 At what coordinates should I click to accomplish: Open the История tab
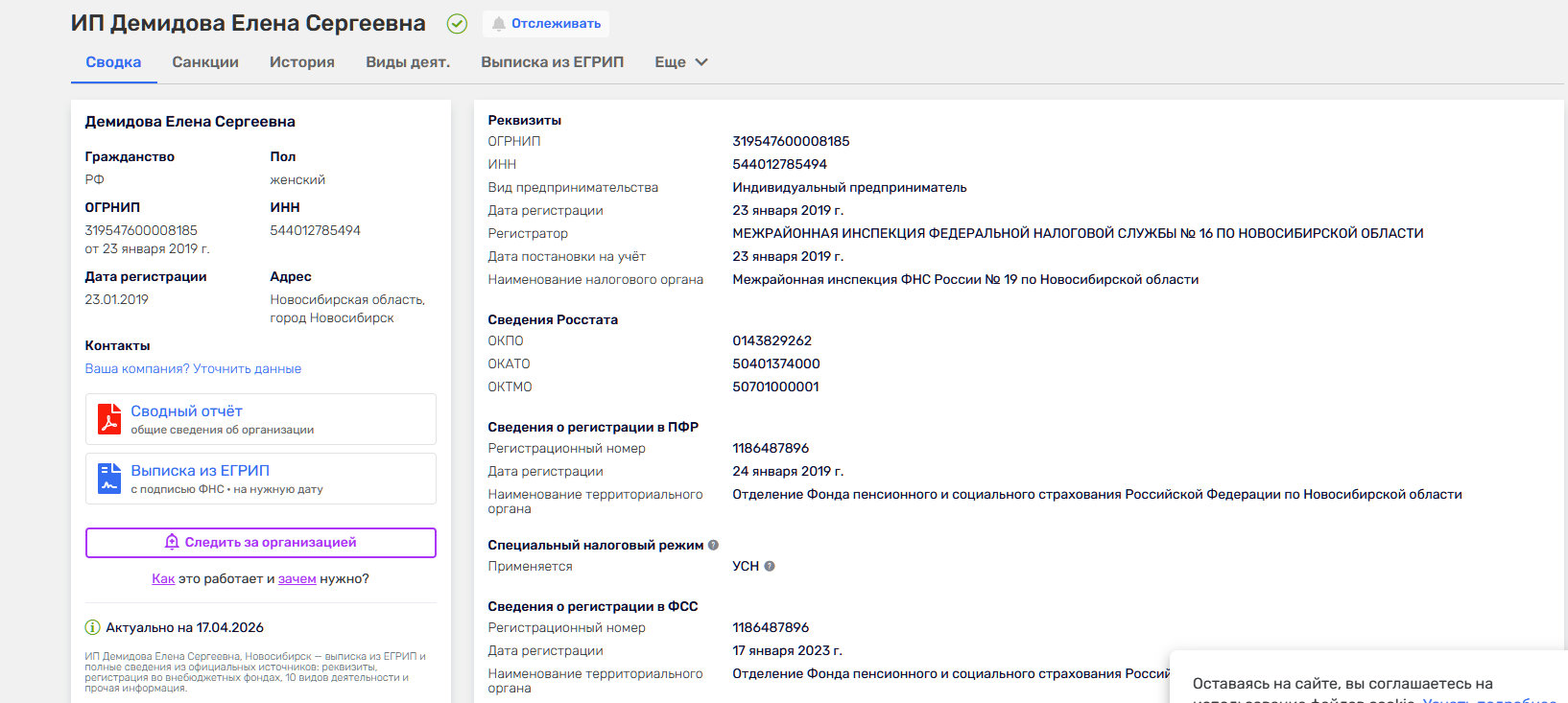(x=302, y=62)
